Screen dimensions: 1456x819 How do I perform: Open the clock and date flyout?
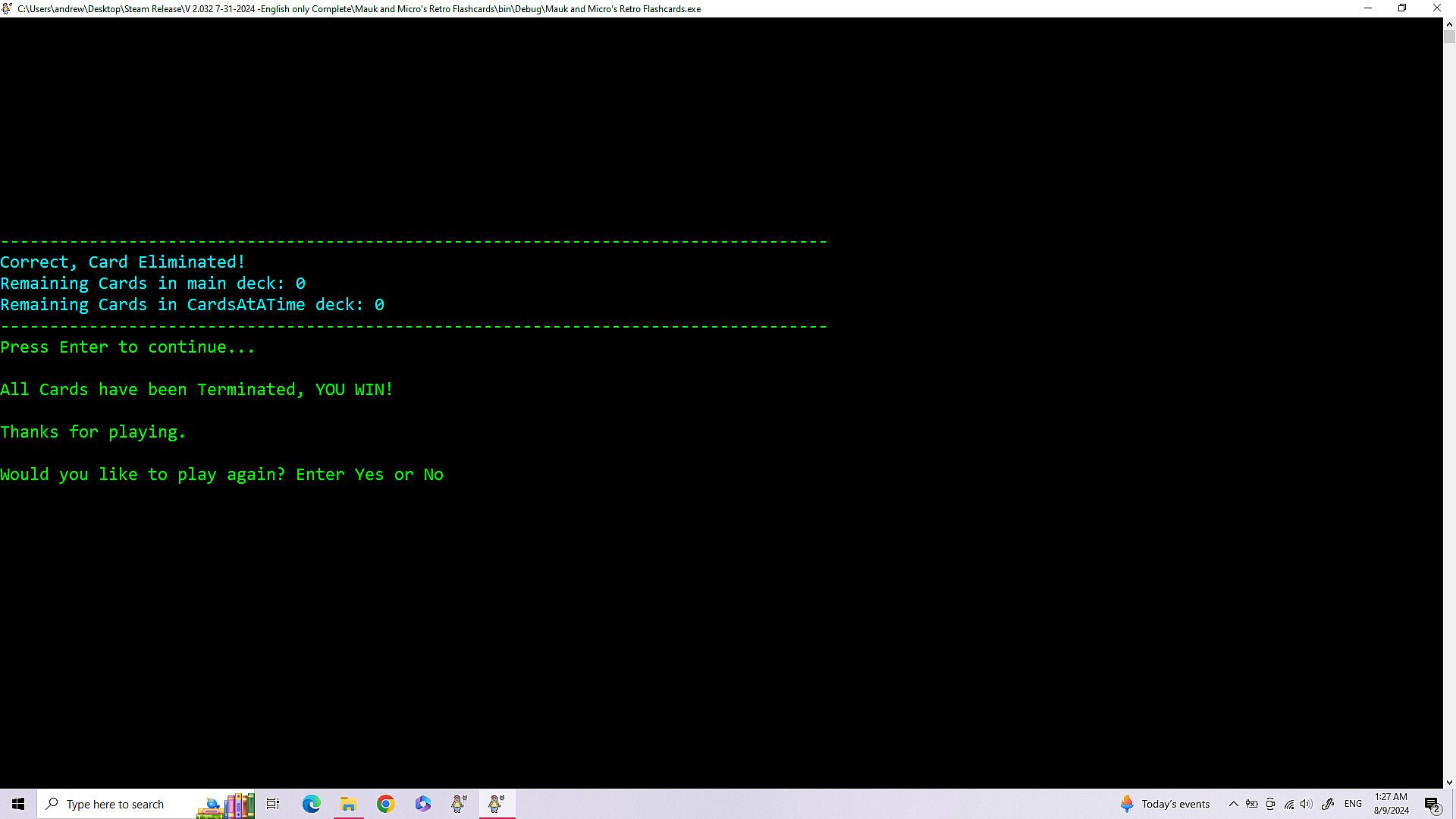(x=1391, y=804)
